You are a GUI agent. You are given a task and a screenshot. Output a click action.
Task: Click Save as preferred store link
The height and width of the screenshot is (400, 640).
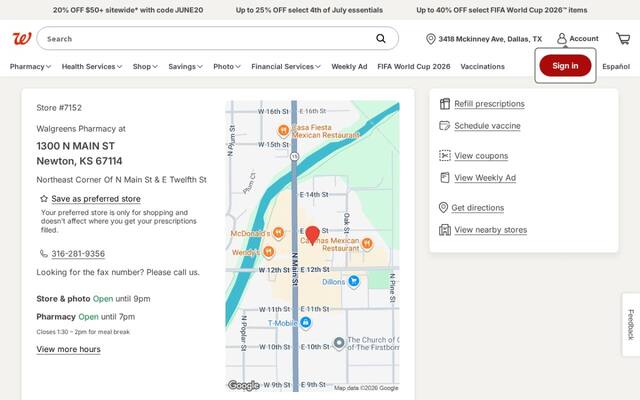coord(96,199)
